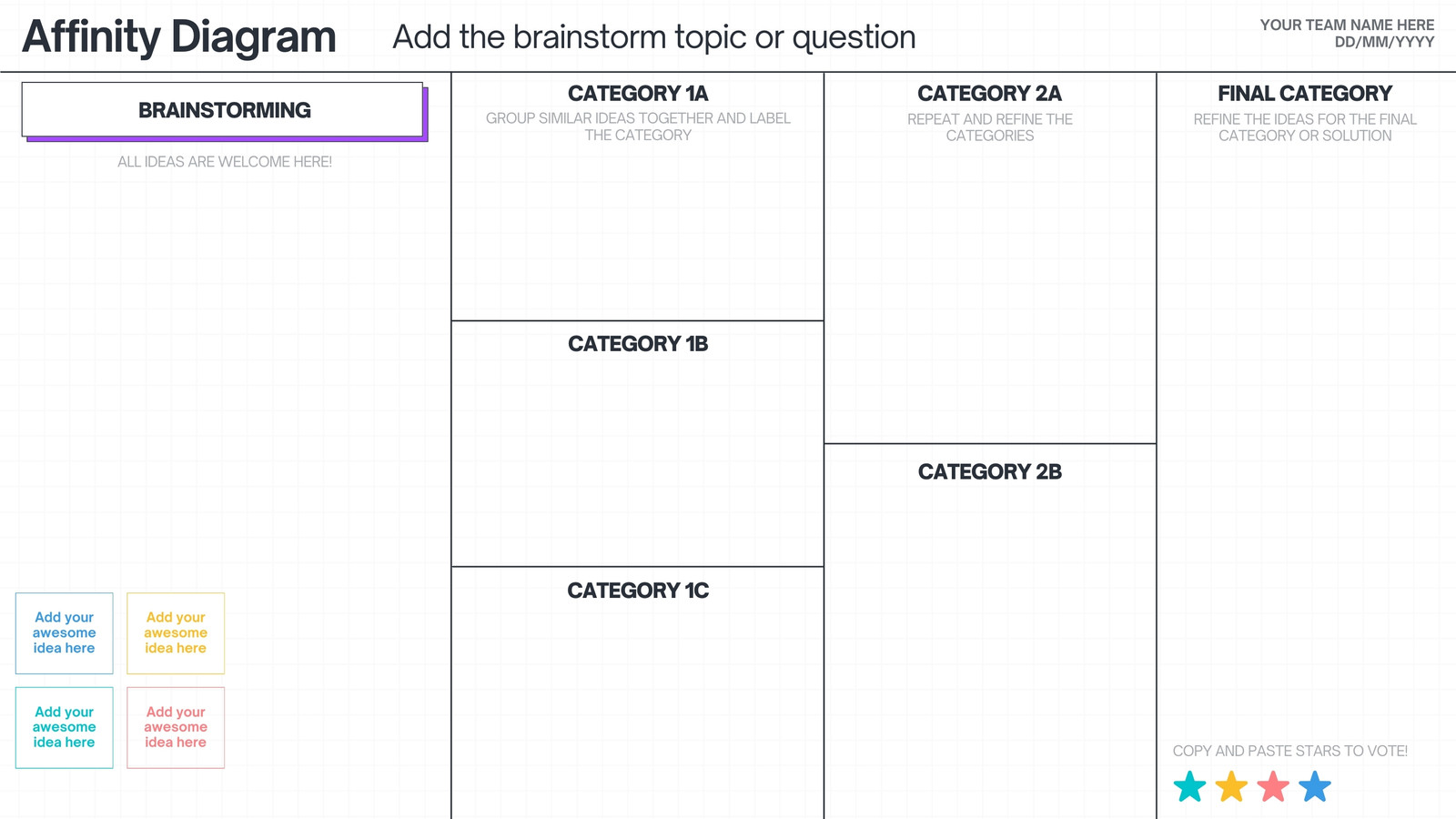Select the CATEGORY 2B heading

point(990,471)
